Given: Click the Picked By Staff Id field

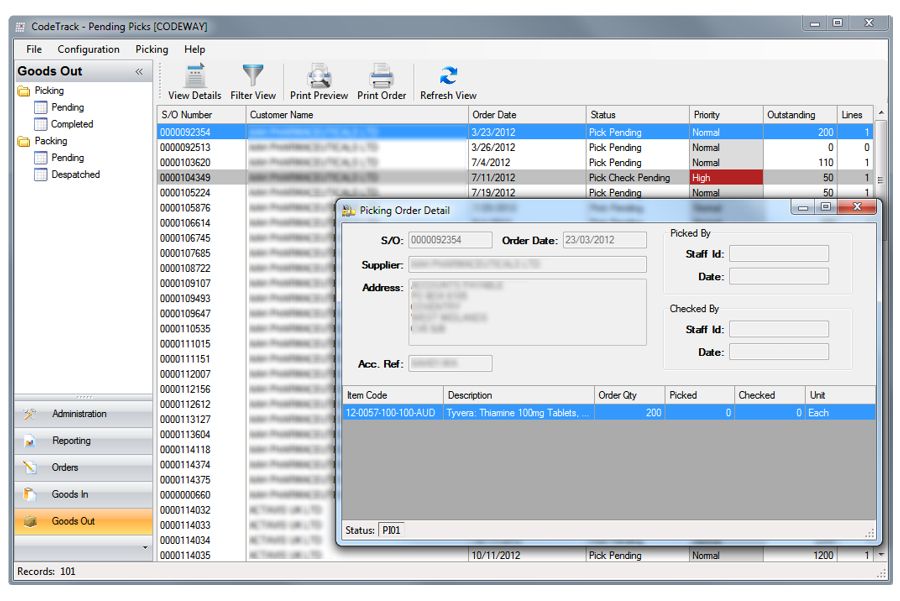Looking at the screenshot, I should point(778,254).
